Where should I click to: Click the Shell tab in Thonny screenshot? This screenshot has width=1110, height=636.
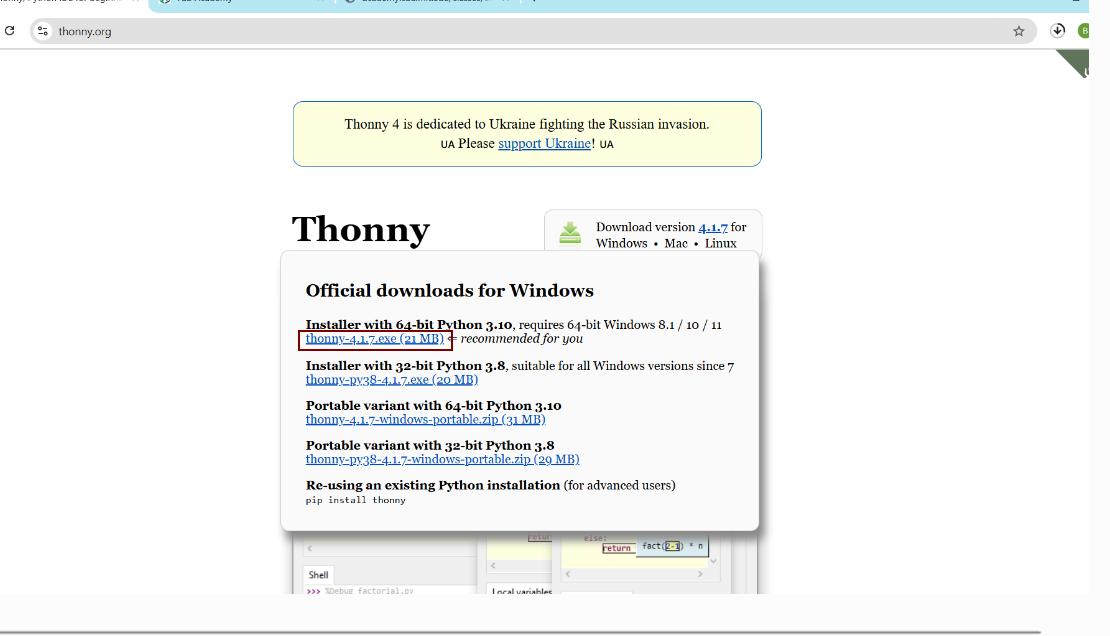pos(318,575)
